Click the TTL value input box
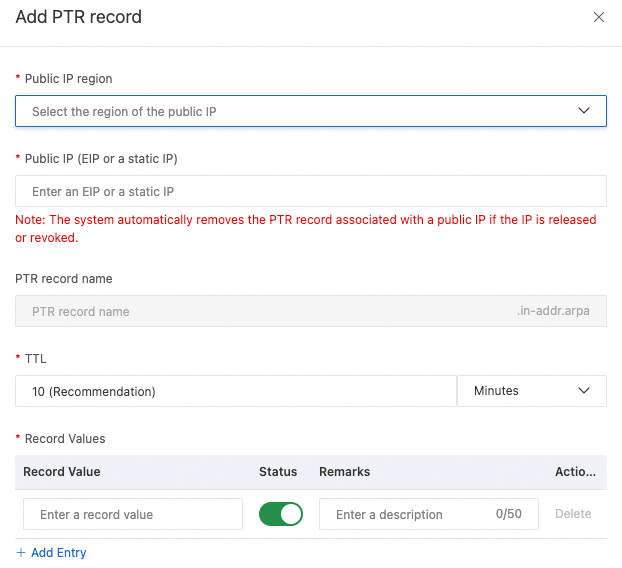The height and width of the screenshot is (568, 622). 236,391
